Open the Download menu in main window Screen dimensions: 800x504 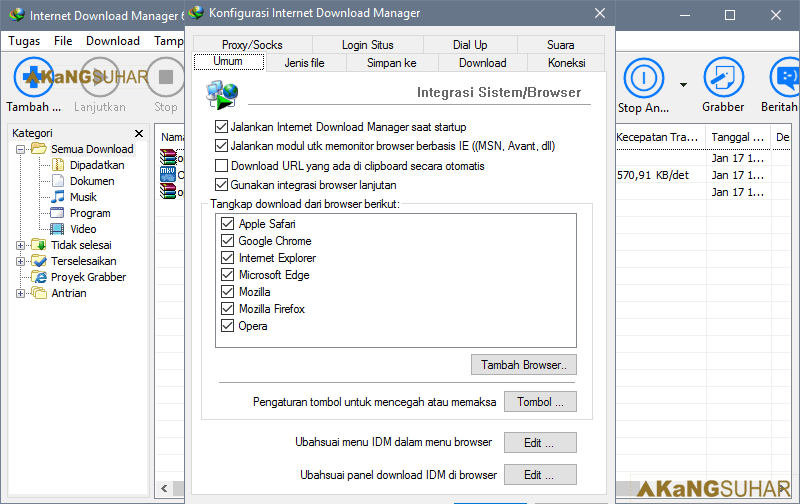(113, 41)
